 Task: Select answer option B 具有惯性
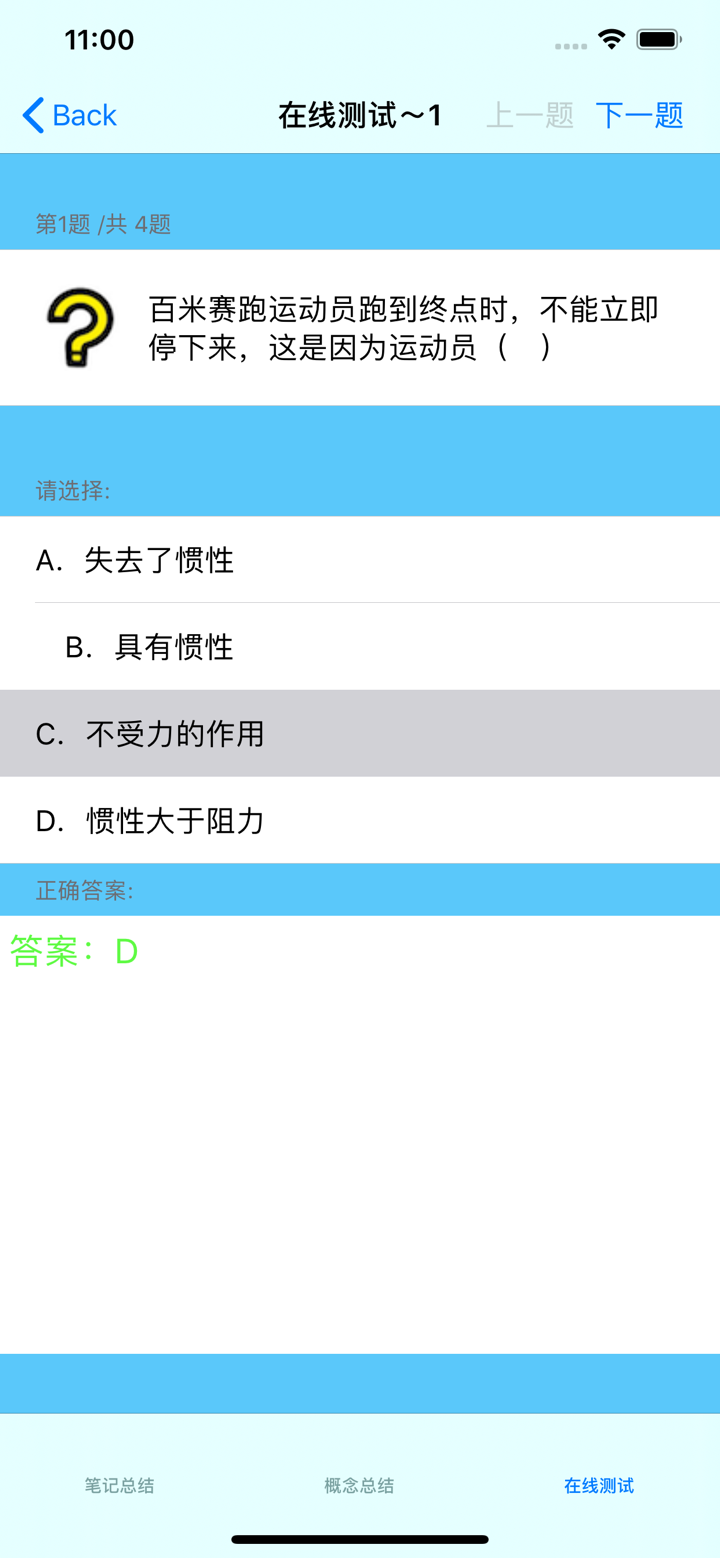pos(150,647)
